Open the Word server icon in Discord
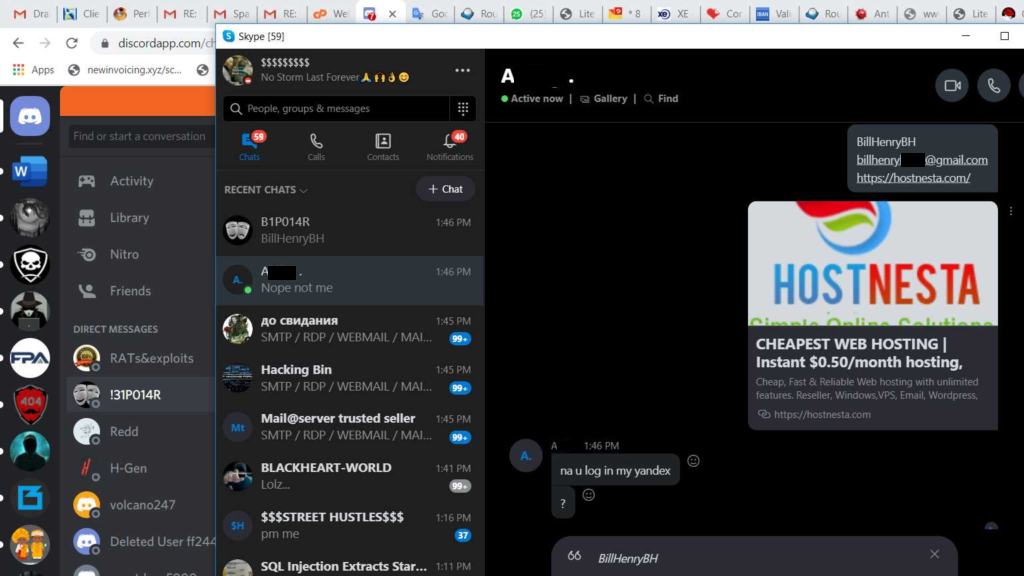Screen dimensions: 1024x576 (29, 172)
